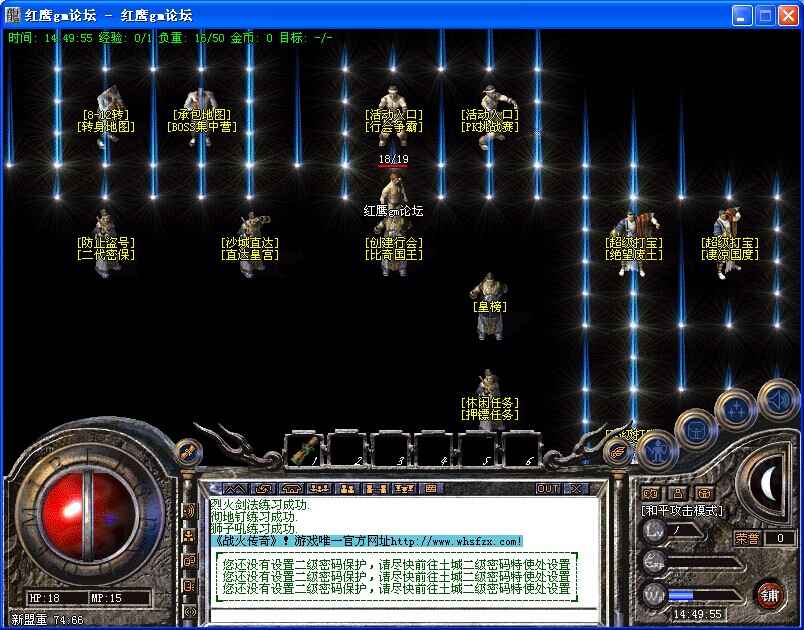Image resolution: width=804 pixels, height=630 pixels.
Task: Click the 沙城直达 NPC label
Action: [x=250, y=243]
